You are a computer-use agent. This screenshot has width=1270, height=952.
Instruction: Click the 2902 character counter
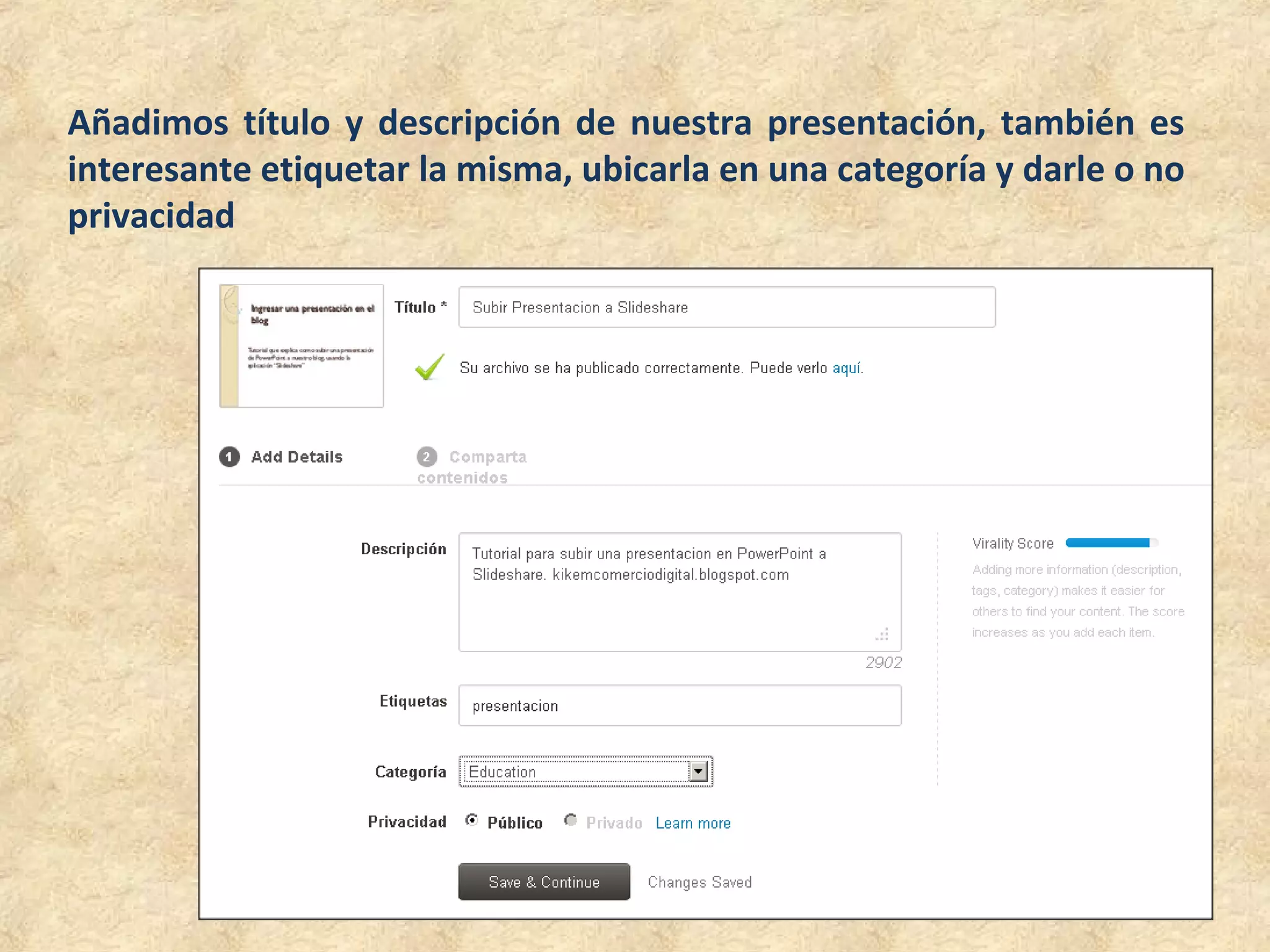click(x=884, y=663)
